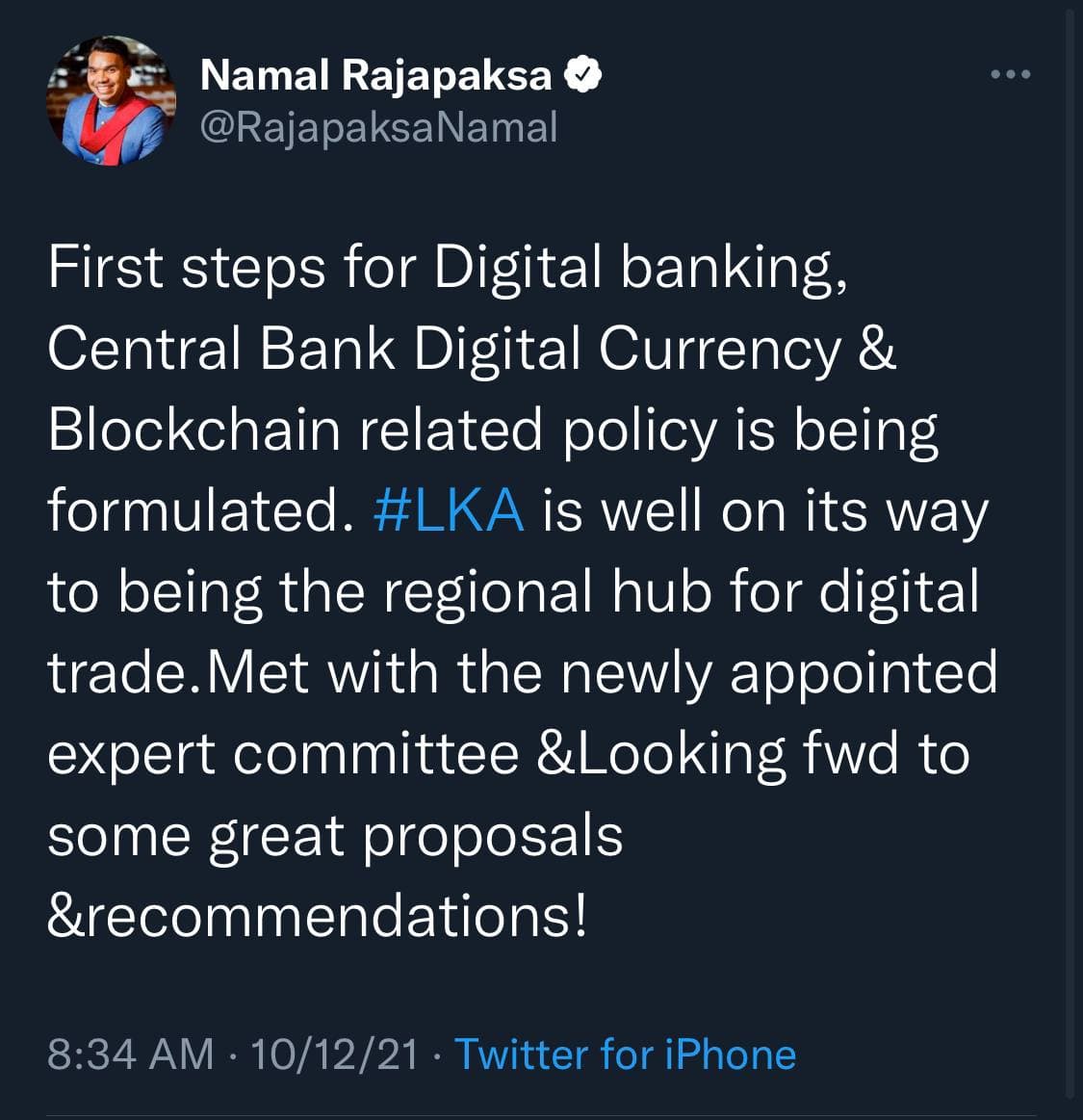Click the phrase Central Bank Digital Currency
Screen dimensions: 1083x1120
click(x=444, y=350)
